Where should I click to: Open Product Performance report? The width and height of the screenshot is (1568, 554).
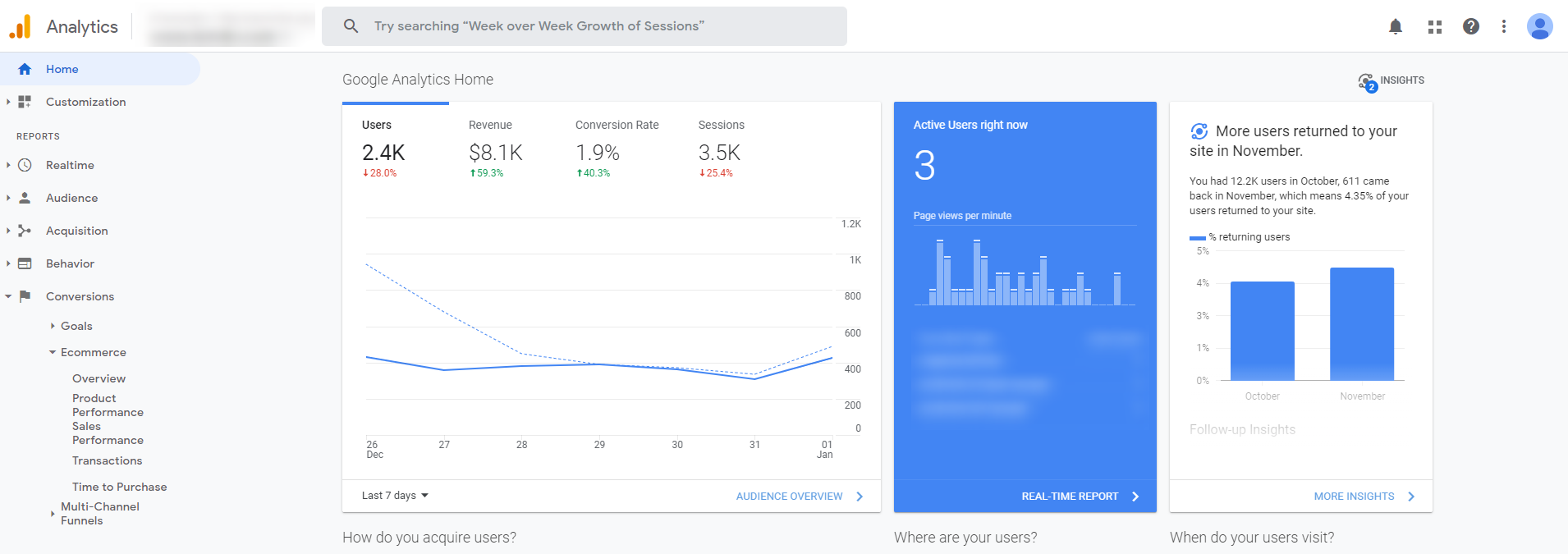(x=108, y=405)
